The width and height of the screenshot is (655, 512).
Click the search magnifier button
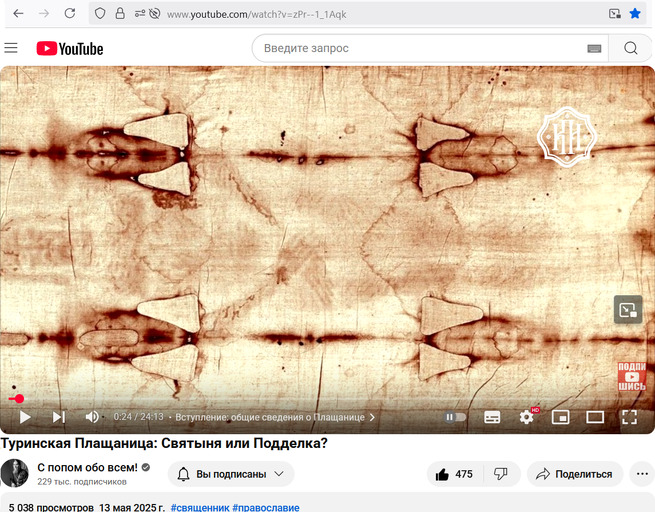click(631, 48)
